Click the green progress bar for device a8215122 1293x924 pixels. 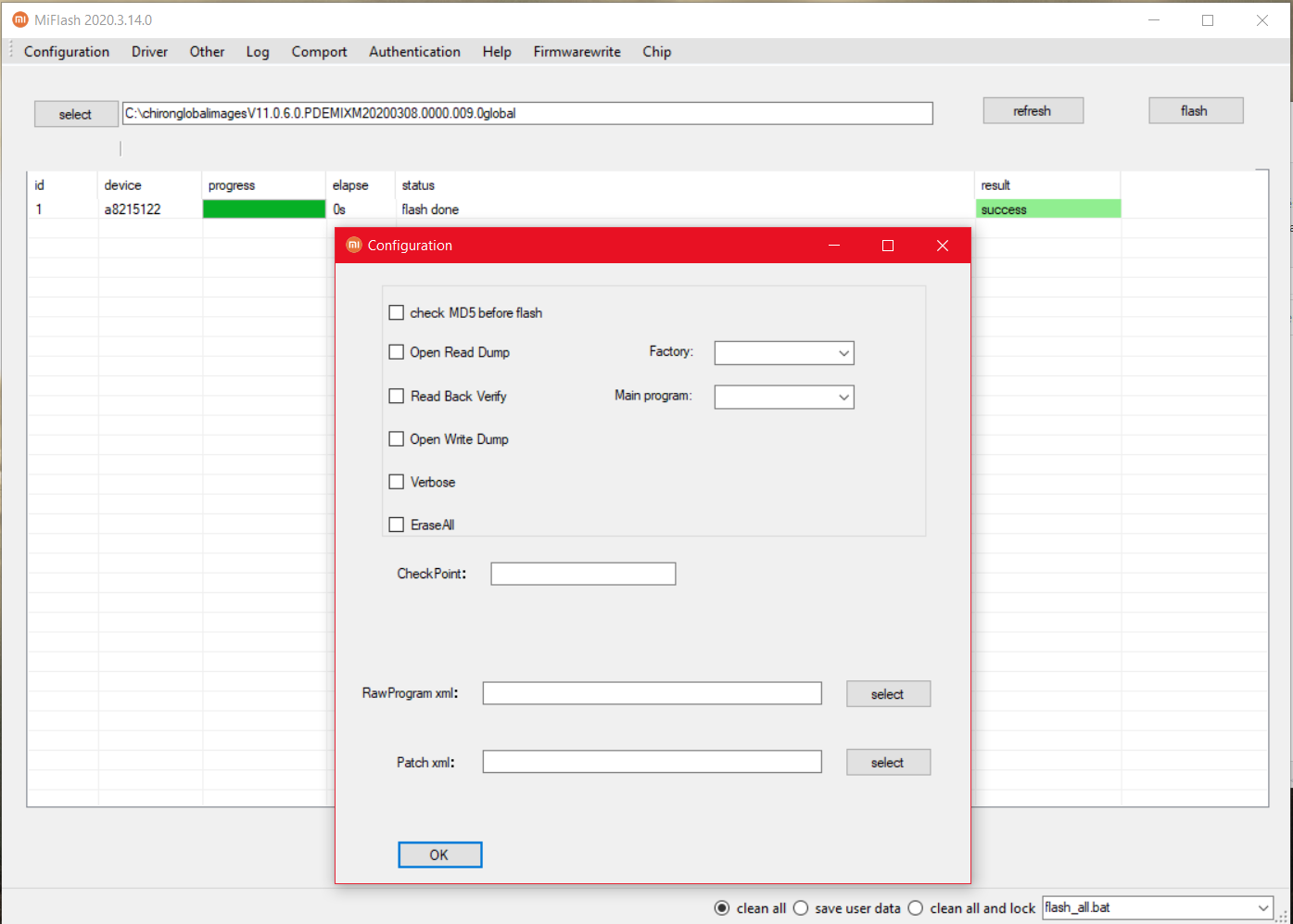coord(264,209)
